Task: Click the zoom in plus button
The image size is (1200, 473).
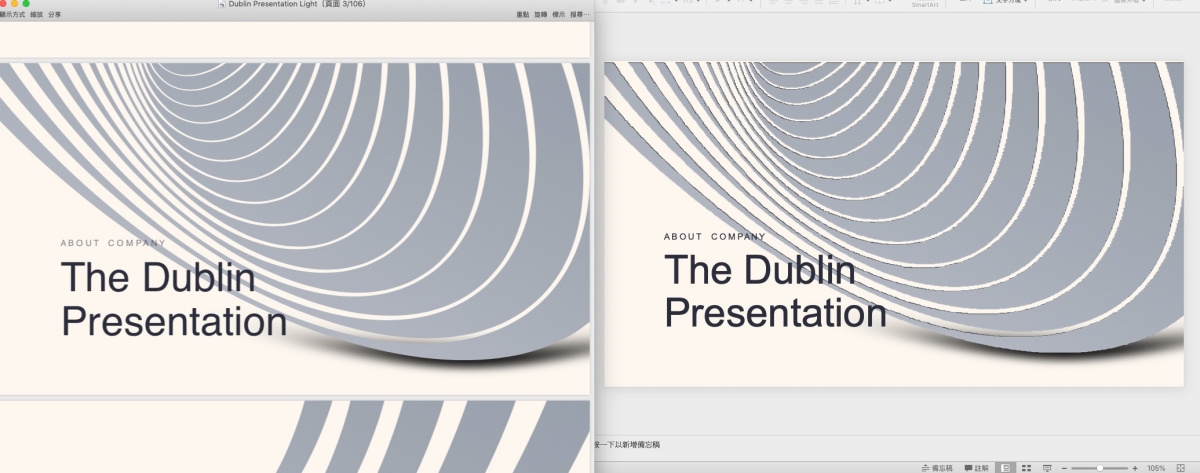Action: [x=1135, y=468]
